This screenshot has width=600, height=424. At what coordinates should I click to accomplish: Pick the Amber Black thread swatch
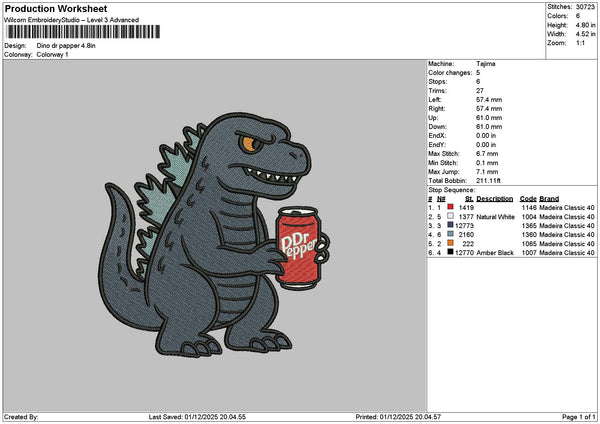pos(450,253)
